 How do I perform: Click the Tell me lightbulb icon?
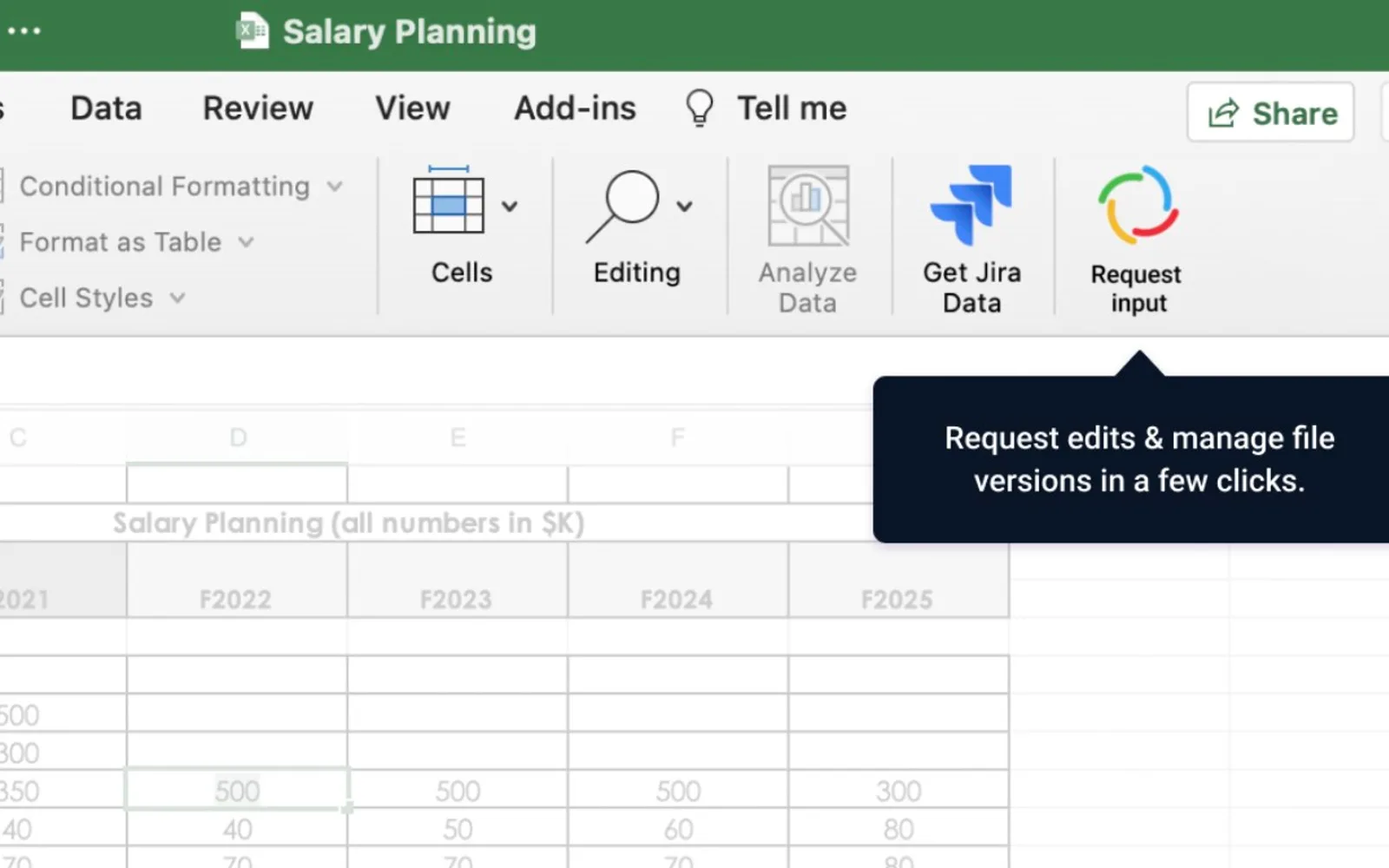point(699,108)
